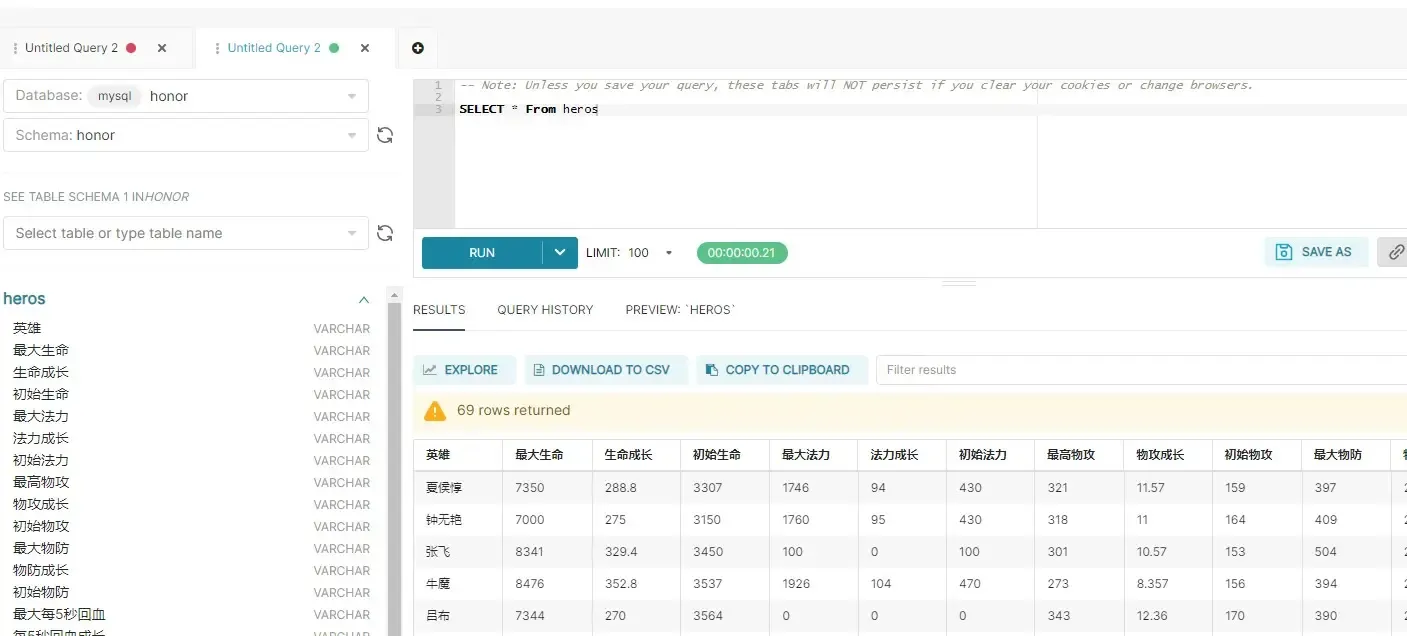The width and height of the screenshot is (1407, 636).
Task: Collapse the heros table column list
Action: pyautogui.click(x=363, y=299)
